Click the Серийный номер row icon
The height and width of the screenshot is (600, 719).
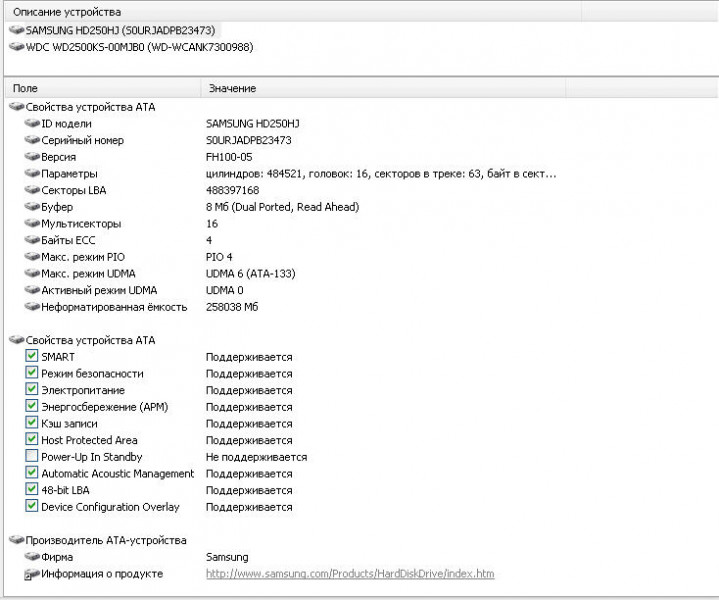point(32,140)
